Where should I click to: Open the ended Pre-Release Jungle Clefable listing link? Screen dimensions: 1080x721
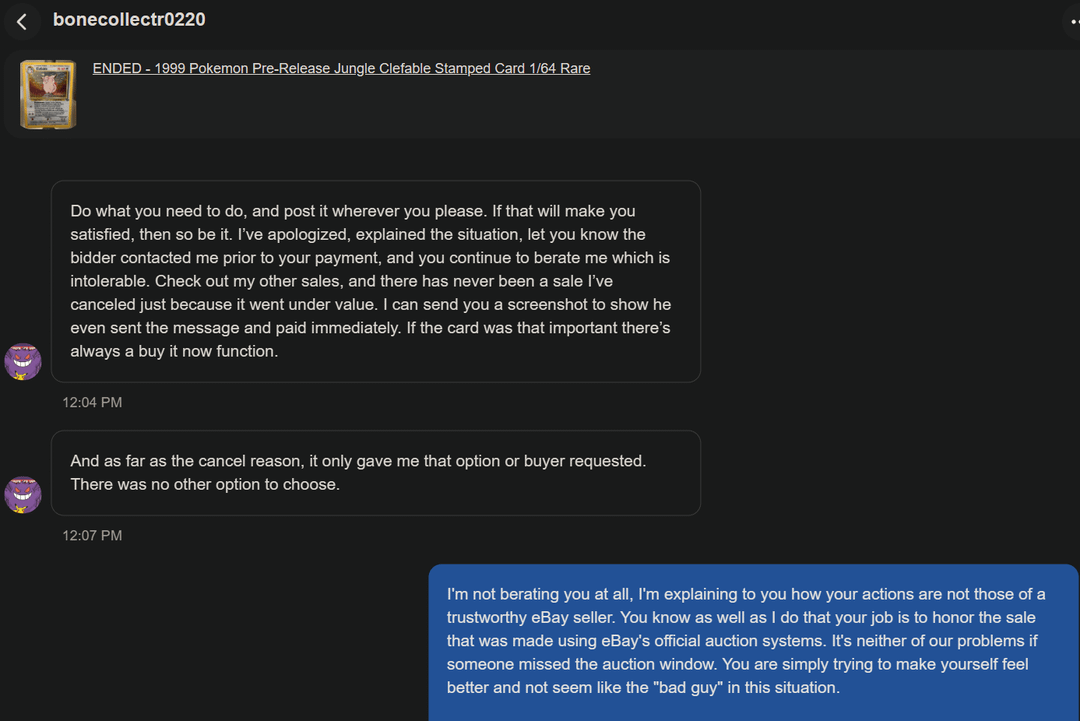tap(341, 68)
